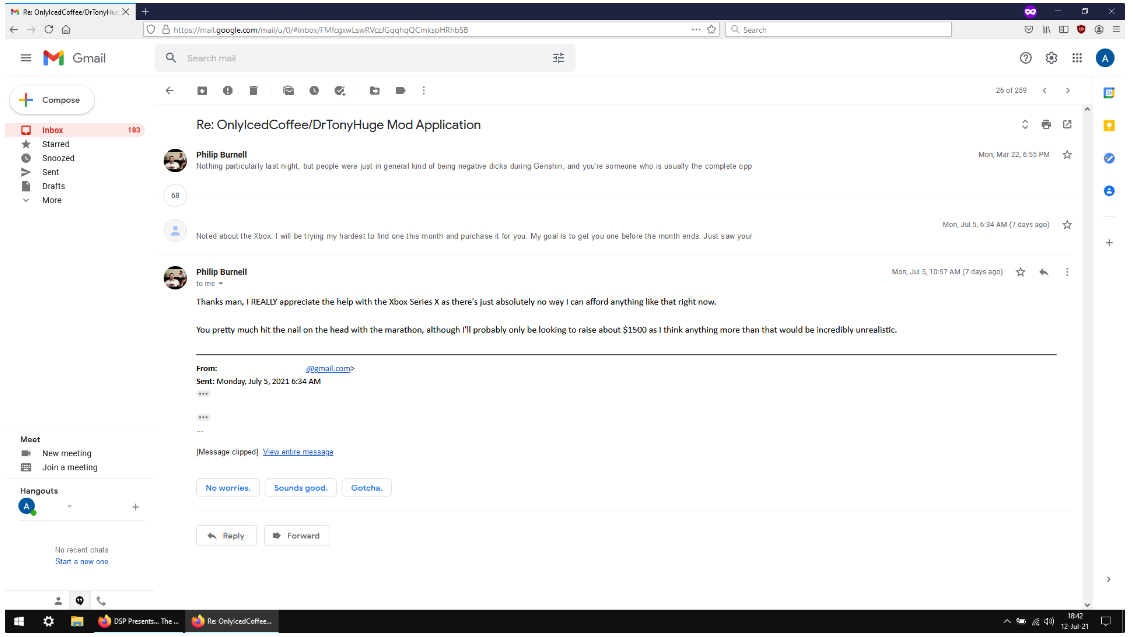Star the Mar 22 message
Image resolution: width=1133 pixels, height=637 pixels.
(x=1067, y=155)
